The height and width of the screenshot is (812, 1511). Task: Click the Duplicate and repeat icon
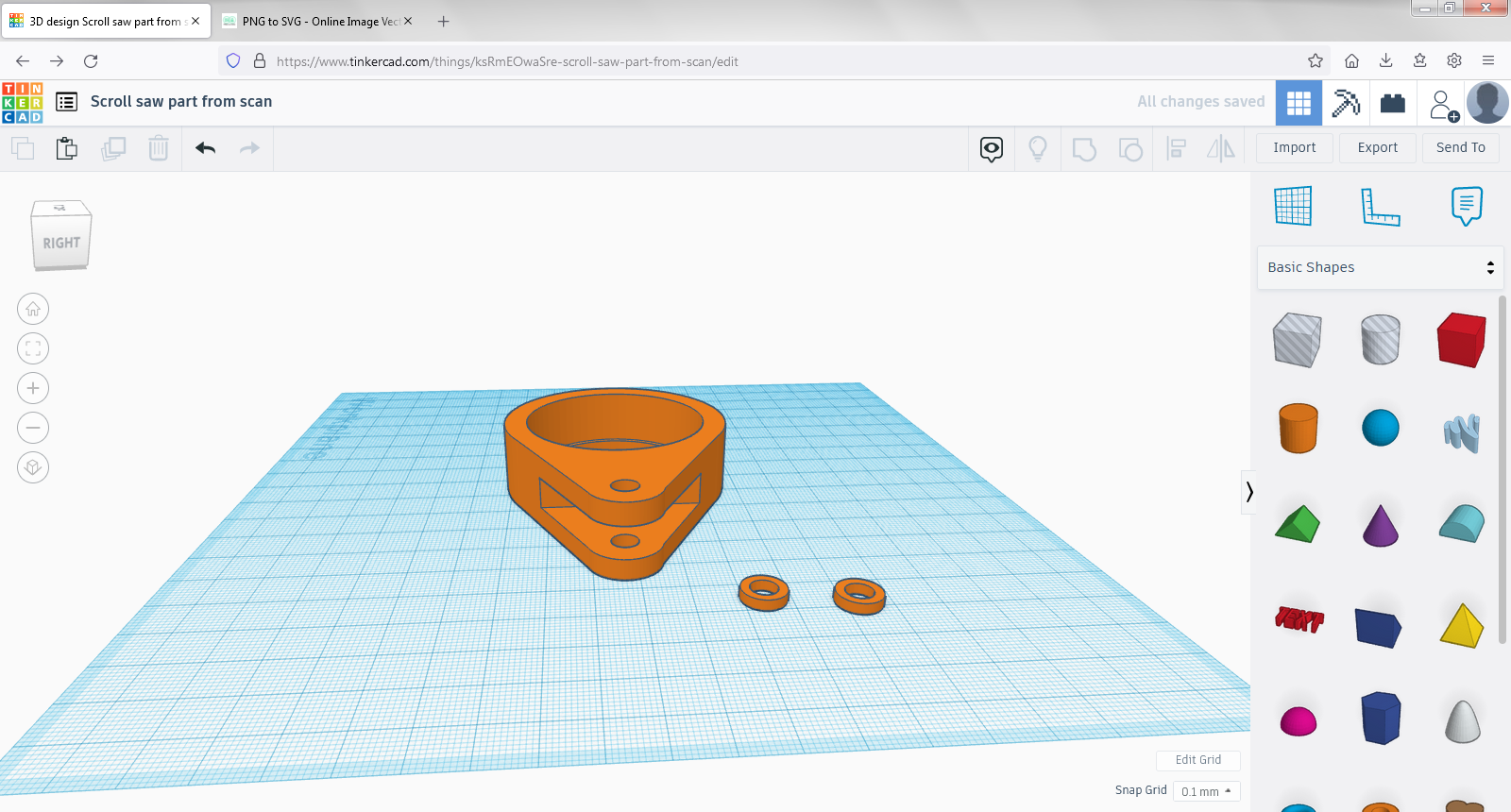click(113, 148)
